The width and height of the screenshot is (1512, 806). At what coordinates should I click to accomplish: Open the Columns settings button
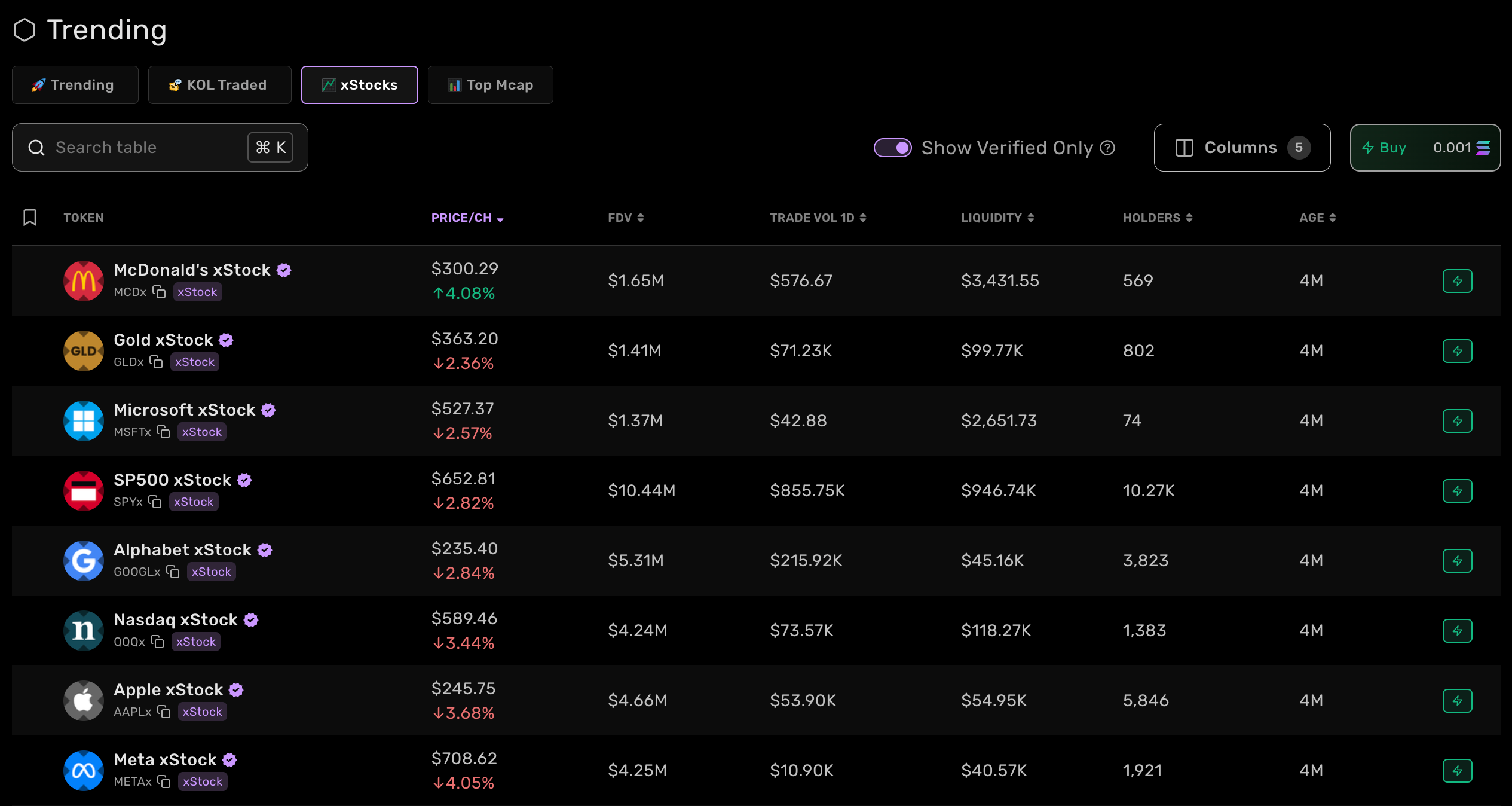pyautogui.click(x=1241, y=148)
